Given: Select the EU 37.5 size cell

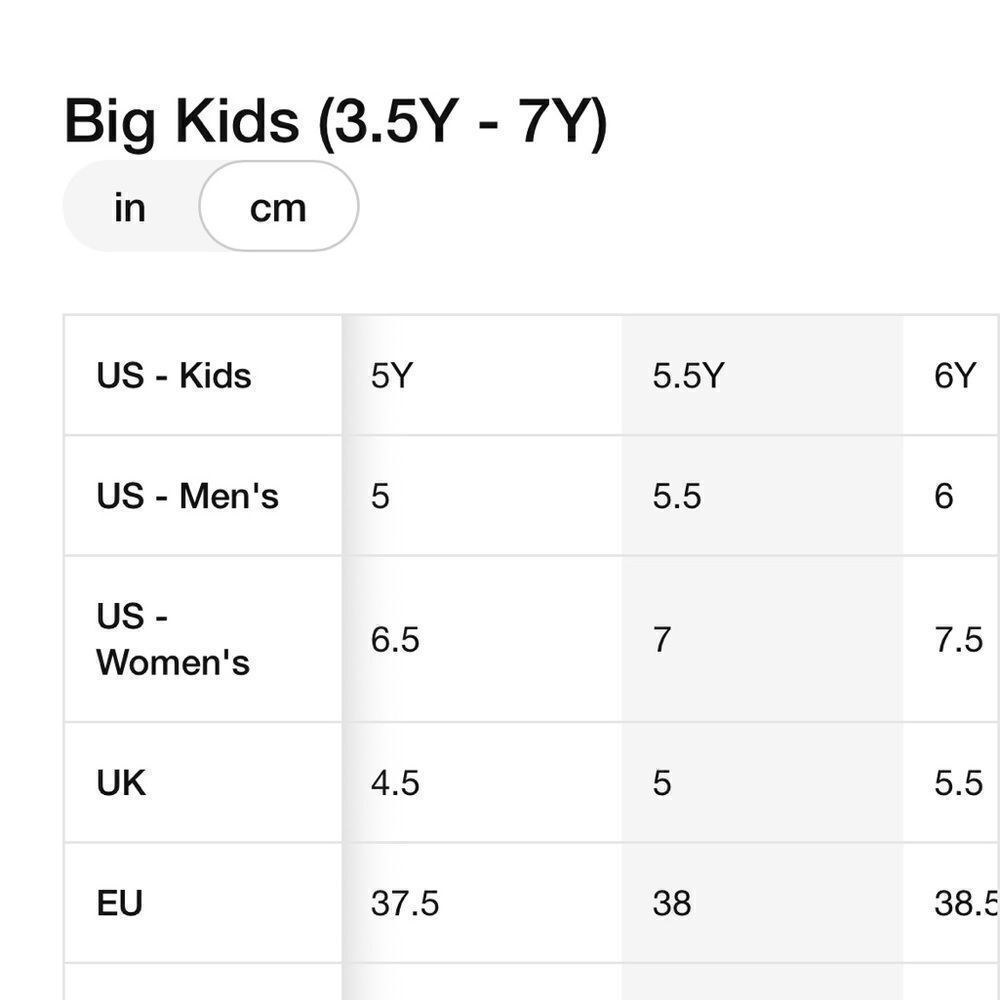Looking at the screenshot, I should click(x=405, y=903).
